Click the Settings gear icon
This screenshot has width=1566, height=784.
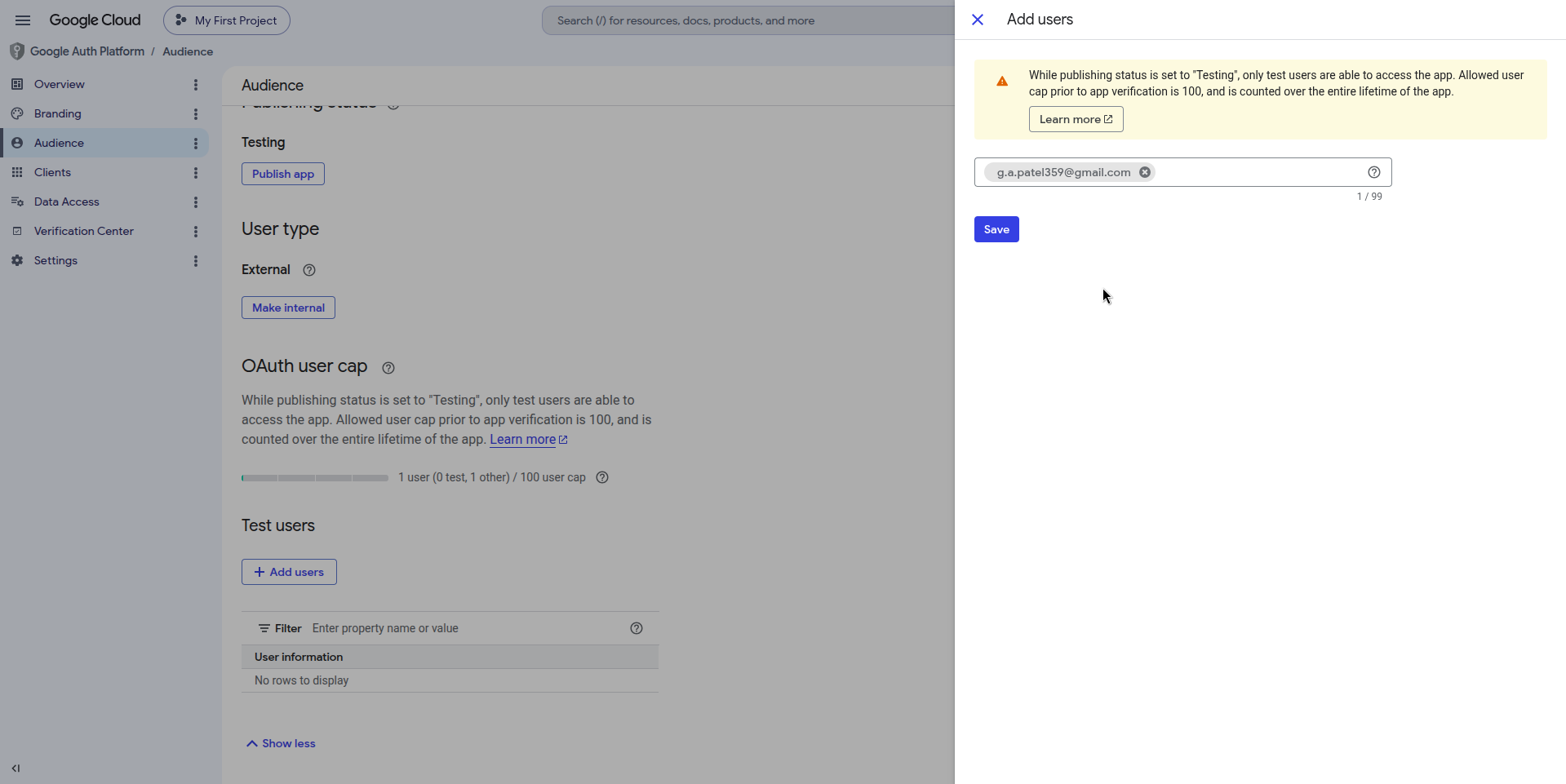17,260
